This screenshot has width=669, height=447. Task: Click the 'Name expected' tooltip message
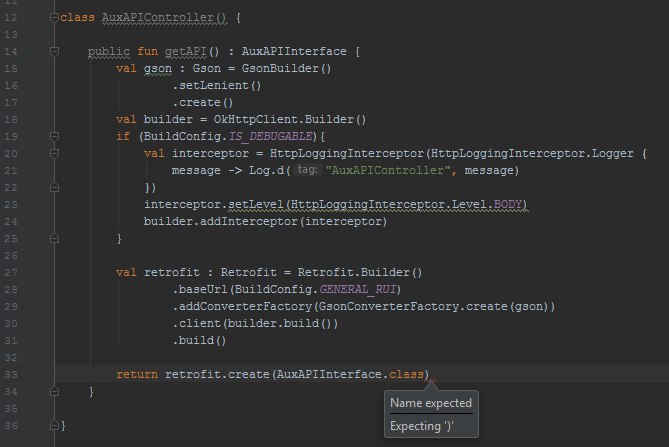point(431,403)
